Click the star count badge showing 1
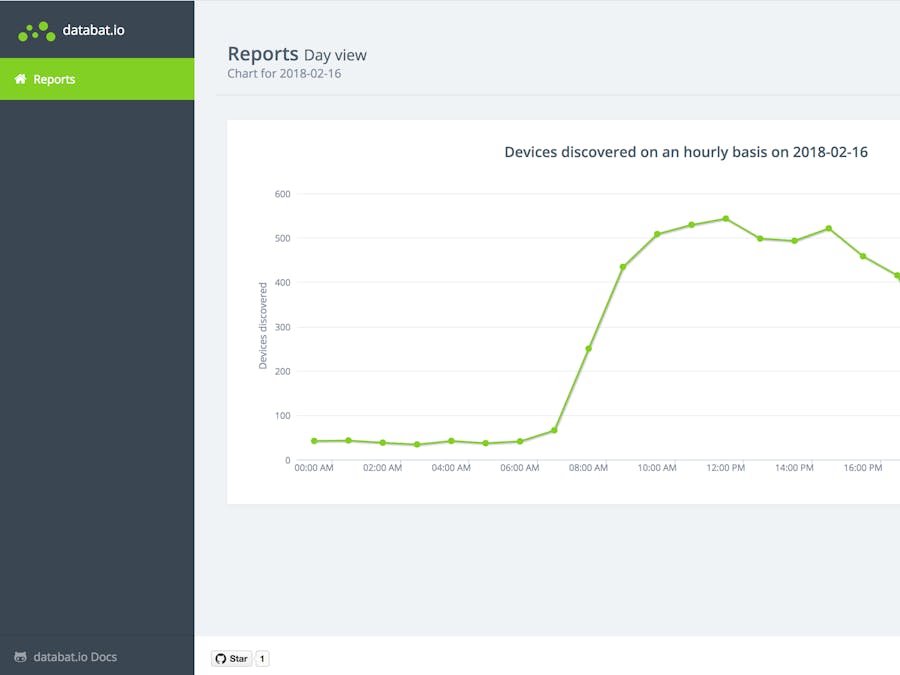 (x=261, y=658)
